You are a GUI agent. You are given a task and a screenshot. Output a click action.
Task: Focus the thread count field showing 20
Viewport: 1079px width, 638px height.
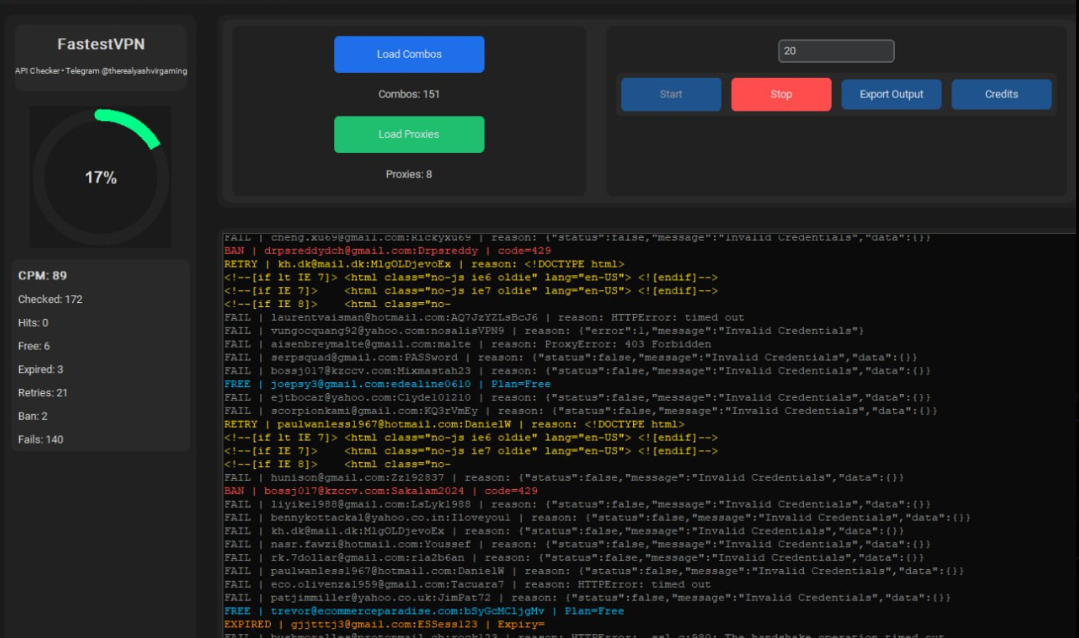[x=836, y=51]
